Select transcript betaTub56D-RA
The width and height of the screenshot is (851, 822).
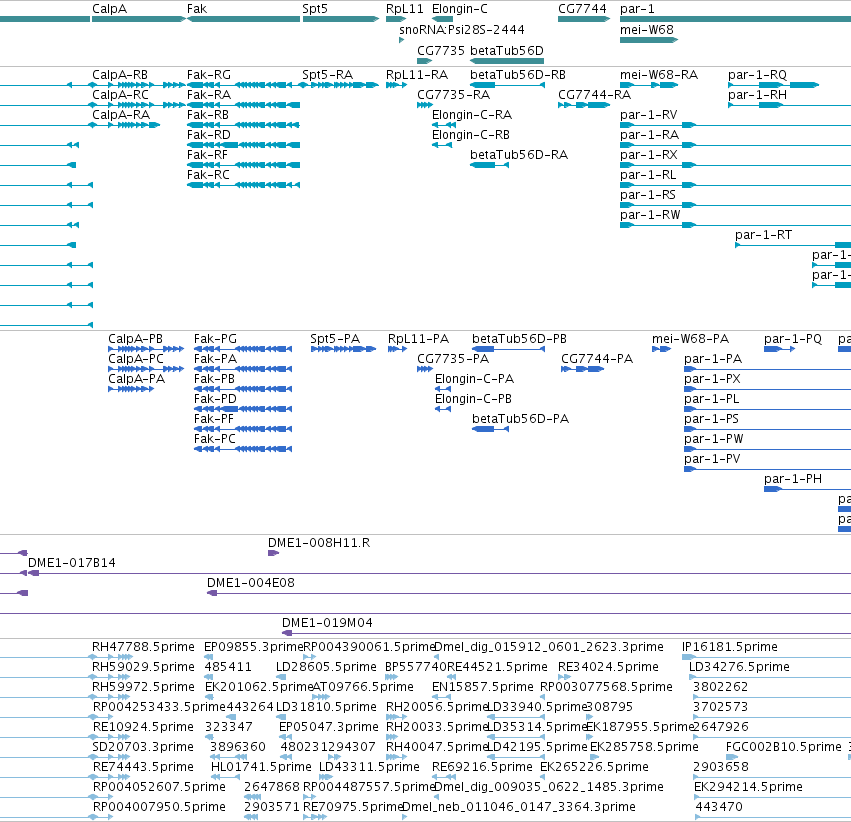[x=519, y=155]
